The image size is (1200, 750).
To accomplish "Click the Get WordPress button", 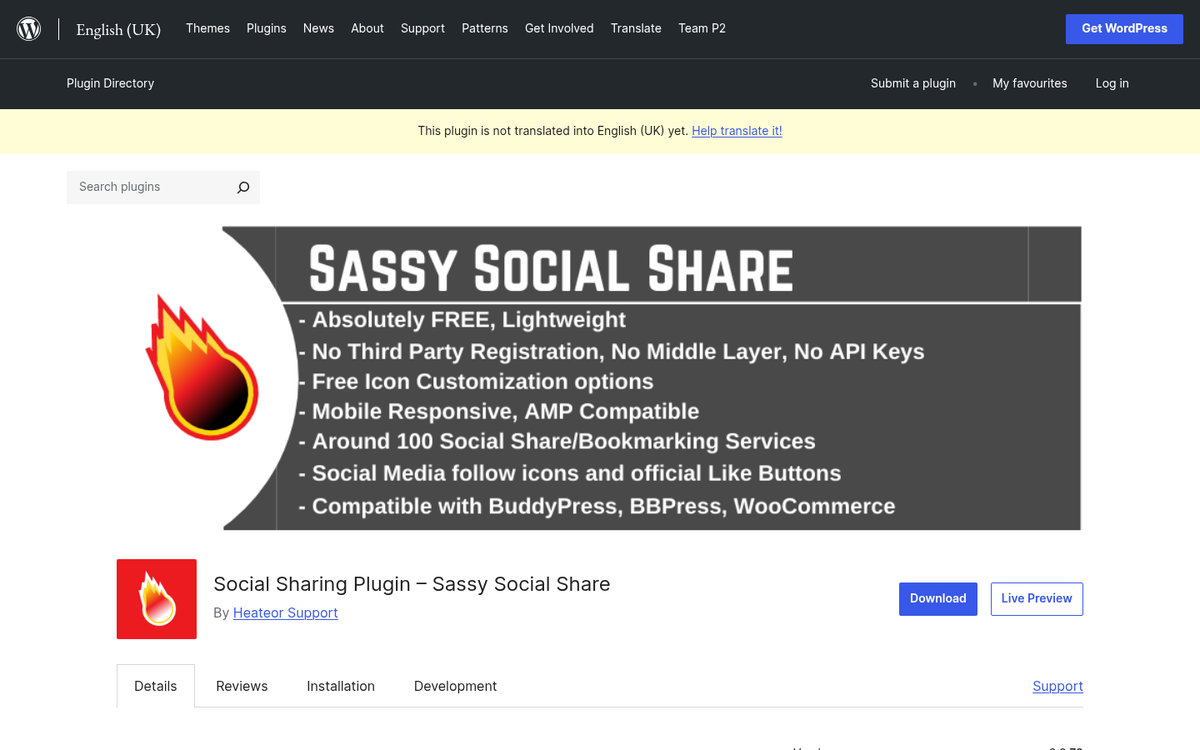I will coord(1124,28).
